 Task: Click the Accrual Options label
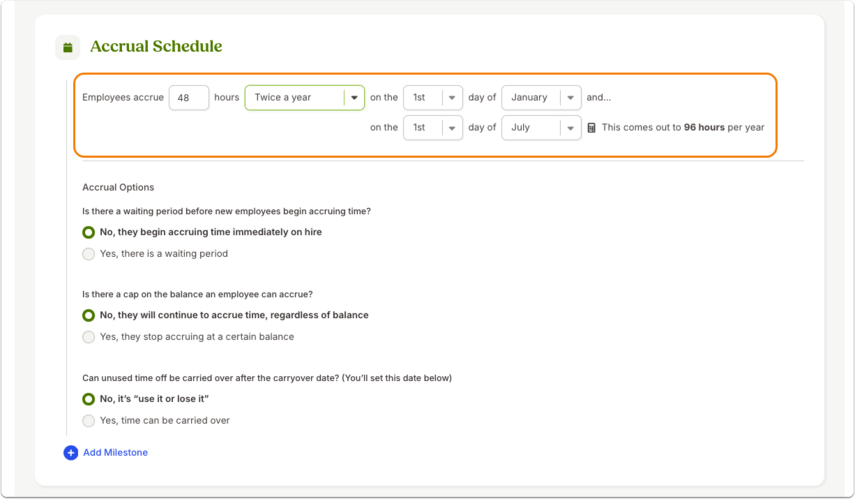(x=118, y=187)
